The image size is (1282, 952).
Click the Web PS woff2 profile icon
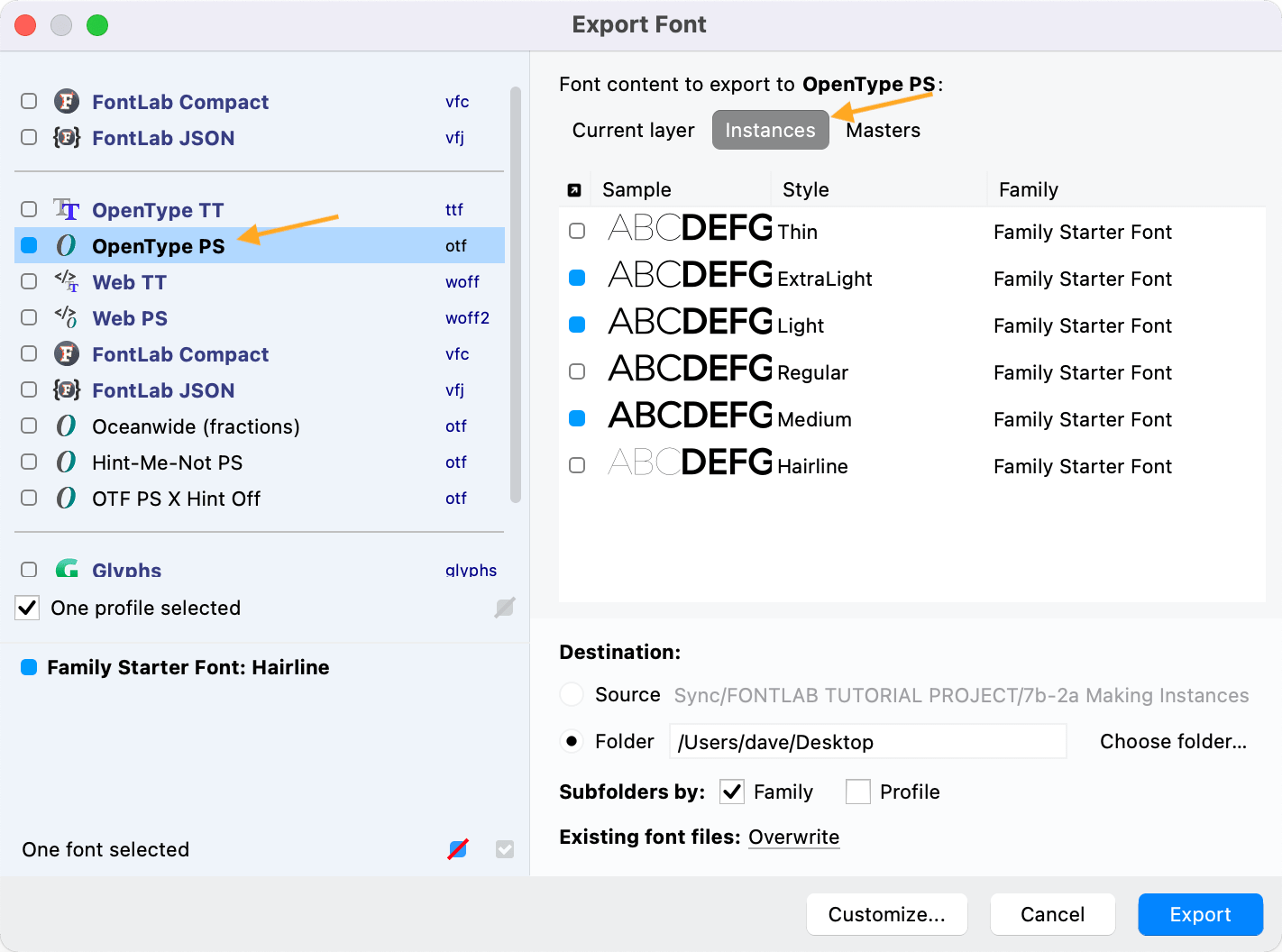pyautogui.click(x=67, y=317)
